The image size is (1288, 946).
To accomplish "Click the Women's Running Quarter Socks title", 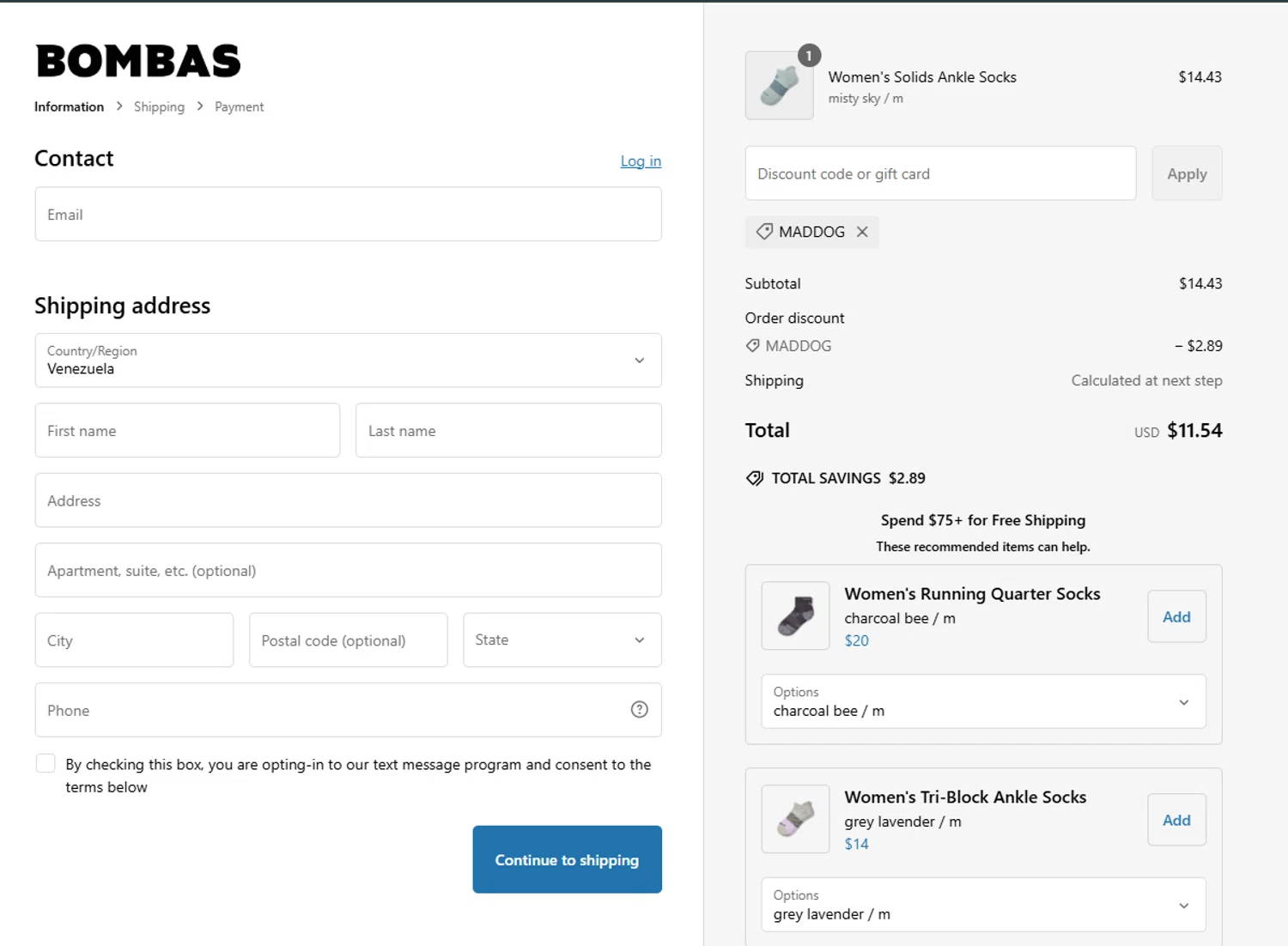I will click(972, 594).
